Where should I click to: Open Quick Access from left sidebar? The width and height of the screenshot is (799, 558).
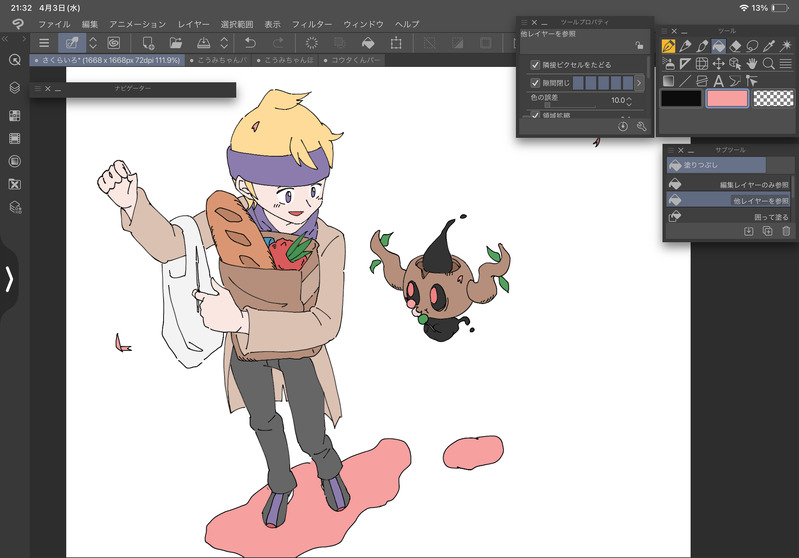15,60
